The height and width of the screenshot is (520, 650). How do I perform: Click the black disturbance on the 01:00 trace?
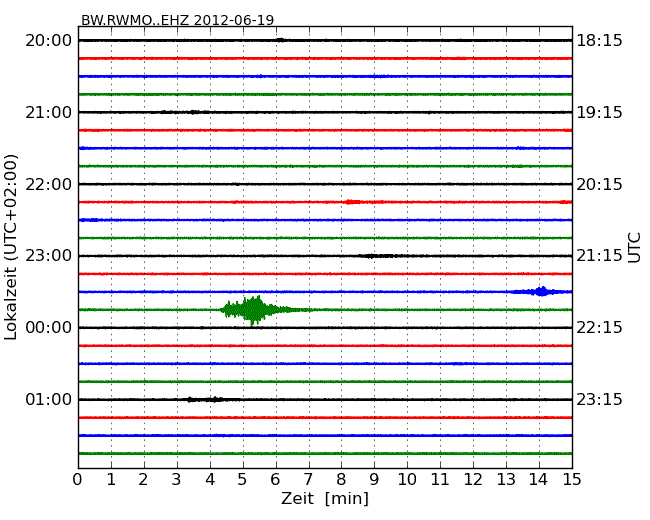(209, 399)
